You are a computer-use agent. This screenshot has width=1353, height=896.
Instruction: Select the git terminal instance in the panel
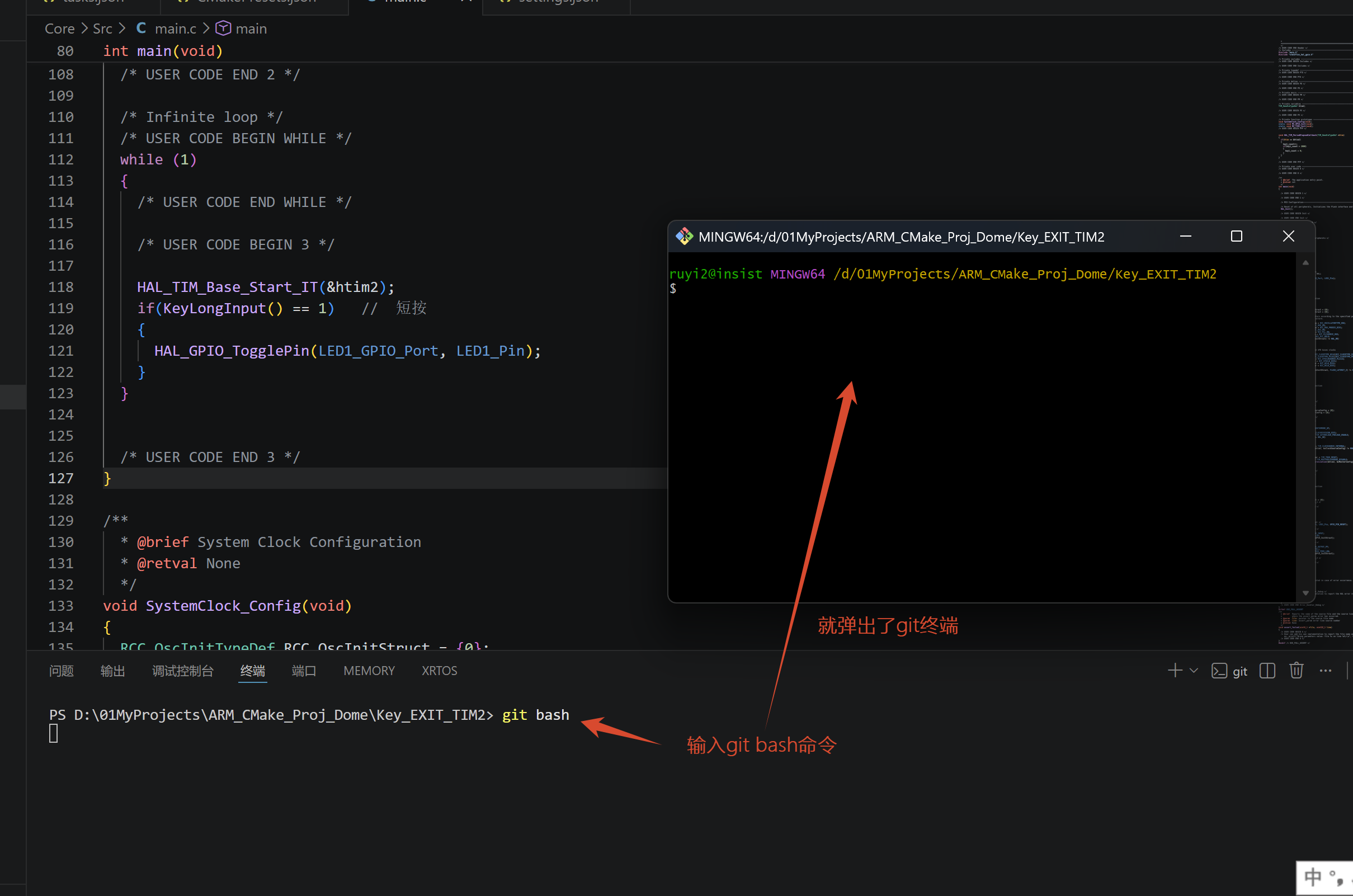(x=1229, y=671)
